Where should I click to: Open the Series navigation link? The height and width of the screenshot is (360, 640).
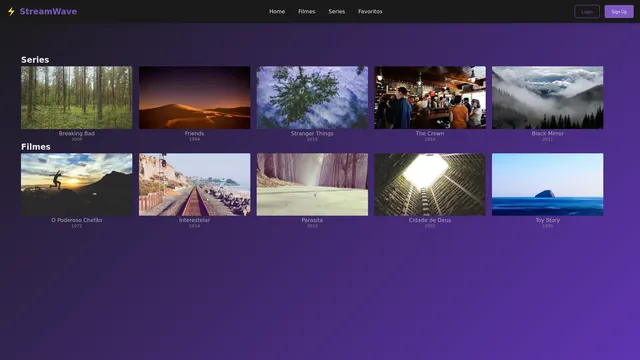(337, 11)
